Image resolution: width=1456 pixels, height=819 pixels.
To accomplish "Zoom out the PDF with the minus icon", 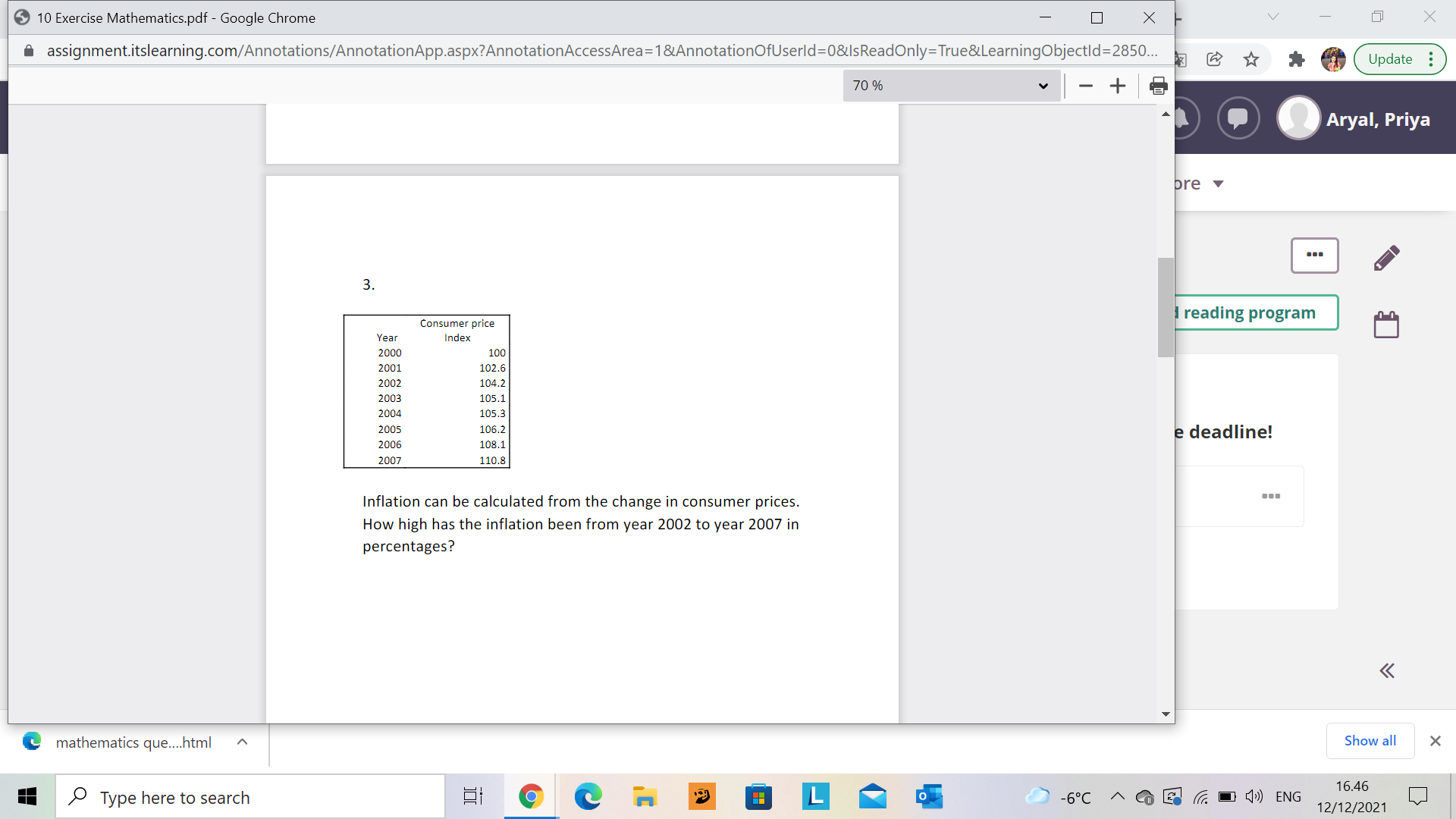I will pyautogui.click(x=1085, y=86).
